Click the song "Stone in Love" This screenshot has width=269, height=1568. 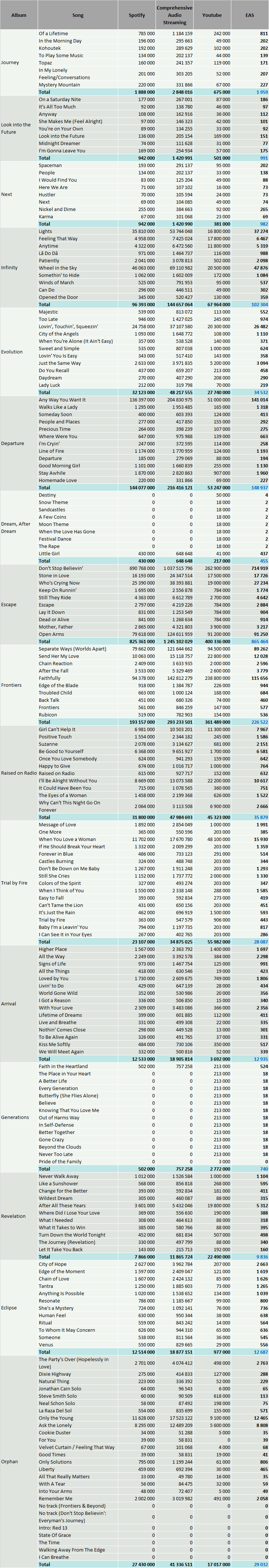click(53, 575)
